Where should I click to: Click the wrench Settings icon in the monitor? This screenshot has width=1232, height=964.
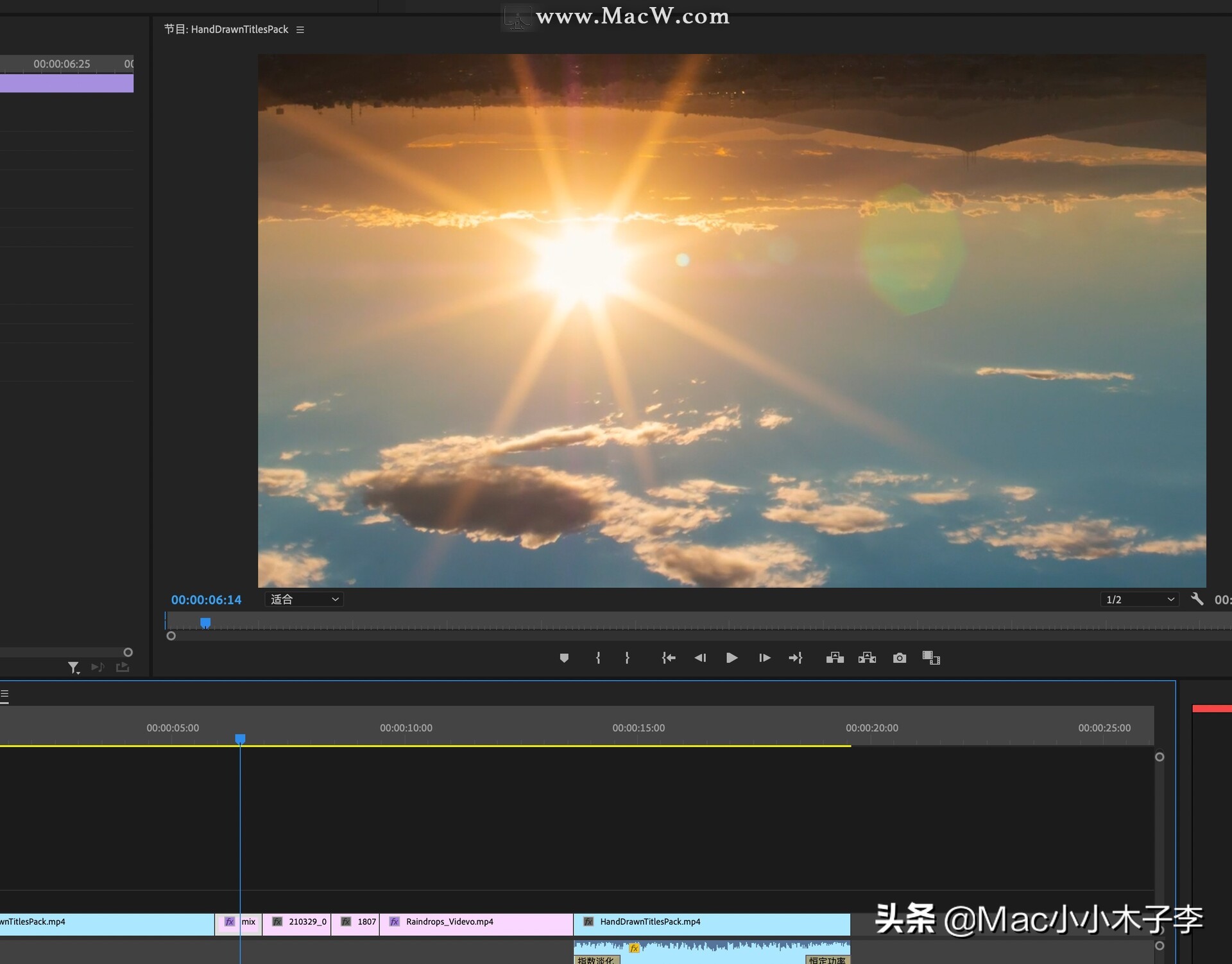1197,599
